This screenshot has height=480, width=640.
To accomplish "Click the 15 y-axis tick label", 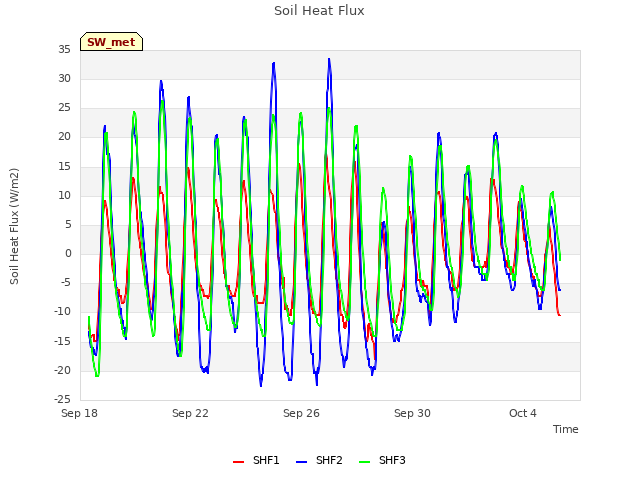I will 64,166.
